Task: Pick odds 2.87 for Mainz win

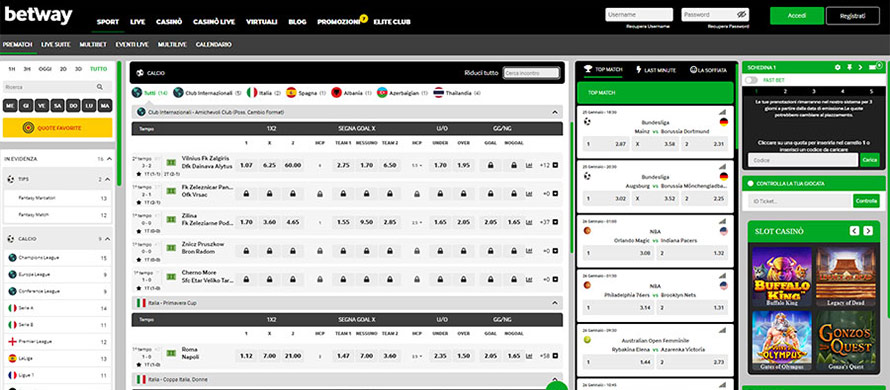Action: coord(606,145)
